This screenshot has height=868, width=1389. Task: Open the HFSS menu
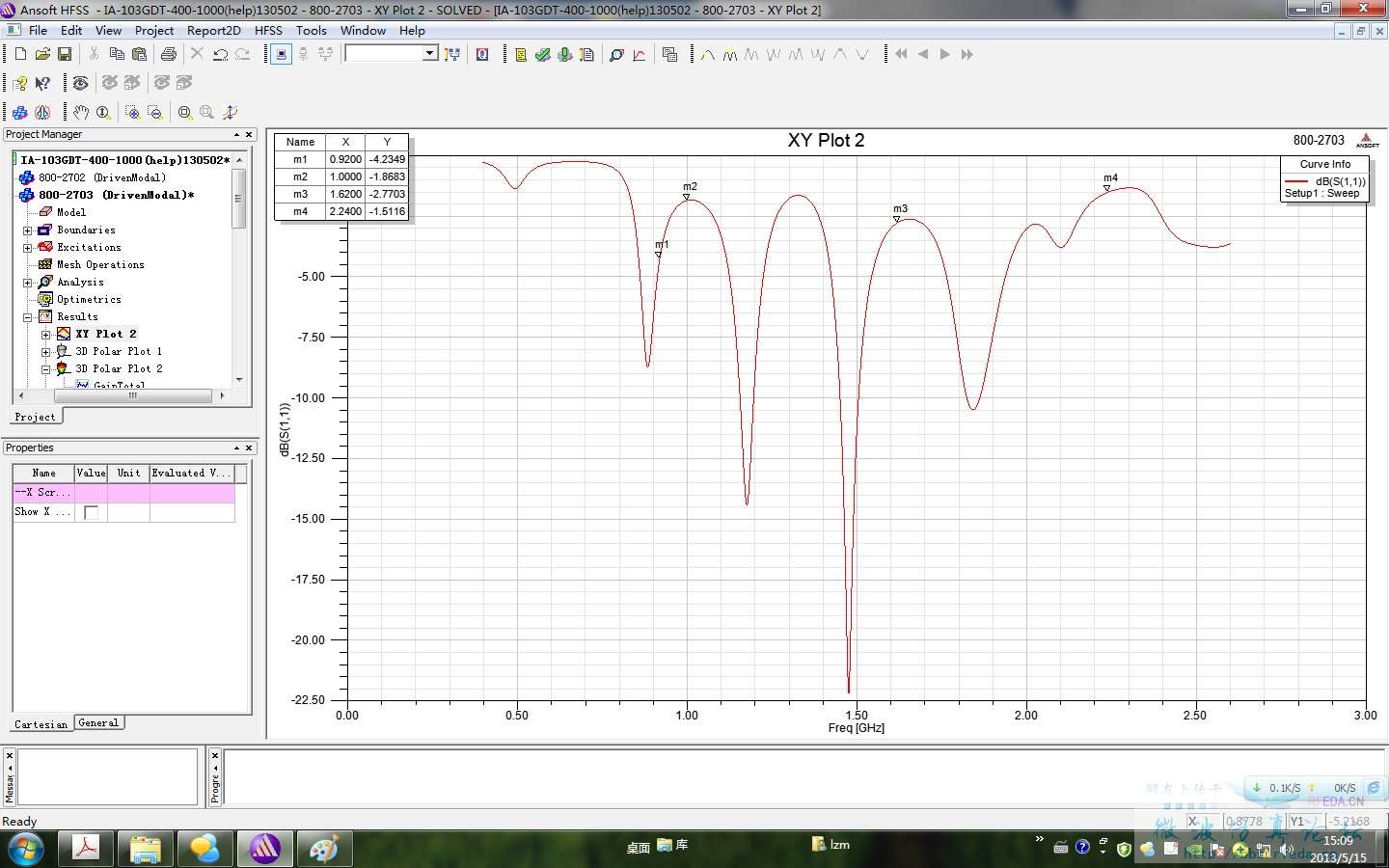point(268,30)
